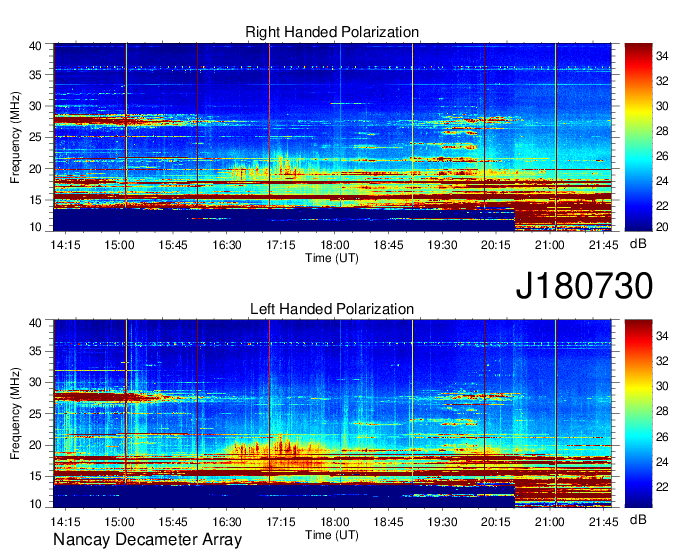Click the 15:45 tick under Right Handed plot
Image resolution: width=680 pixels, height=552 pixels.
[x=173, y=245]
